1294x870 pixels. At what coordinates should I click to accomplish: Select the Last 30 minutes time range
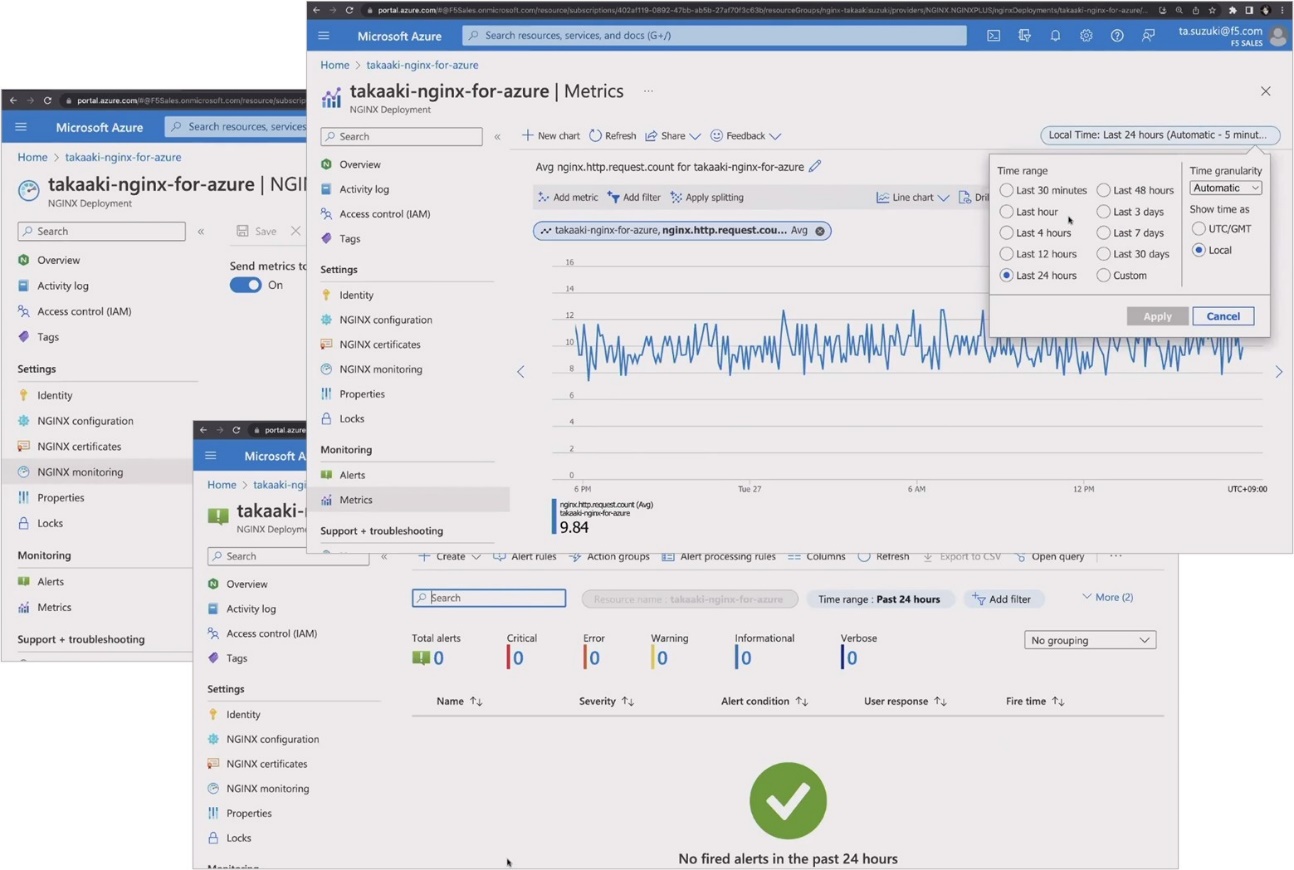click(x=1007, y=190)
